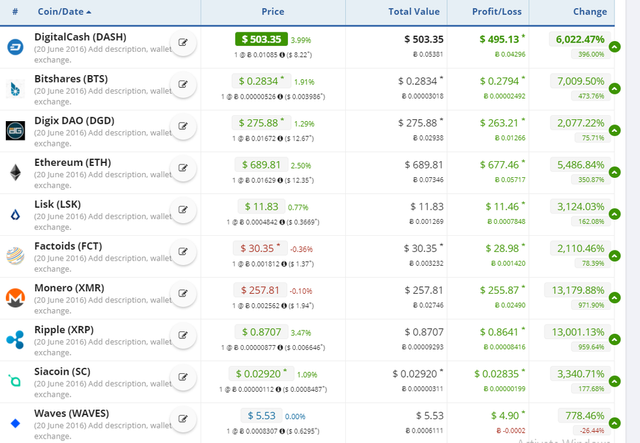Edit the Siacoin (SC) entry
Screen dimensions: 640x443
(x=183, y=377)
